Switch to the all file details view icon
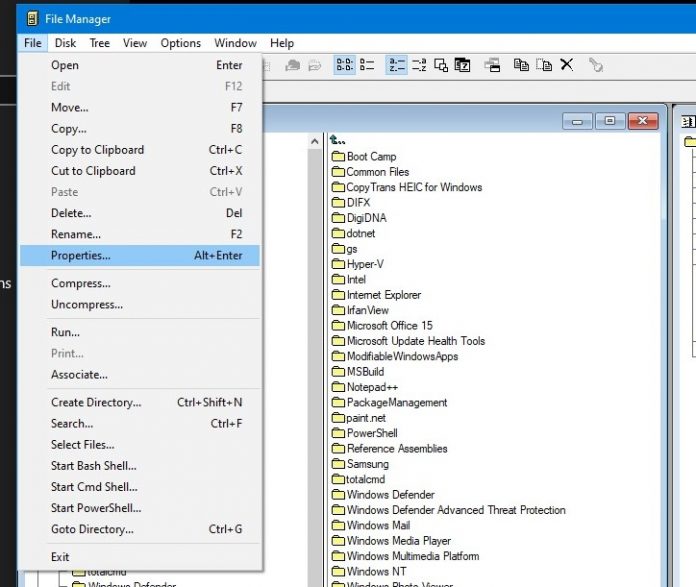Viewport: 696px width, 587px height. [367, 65]
